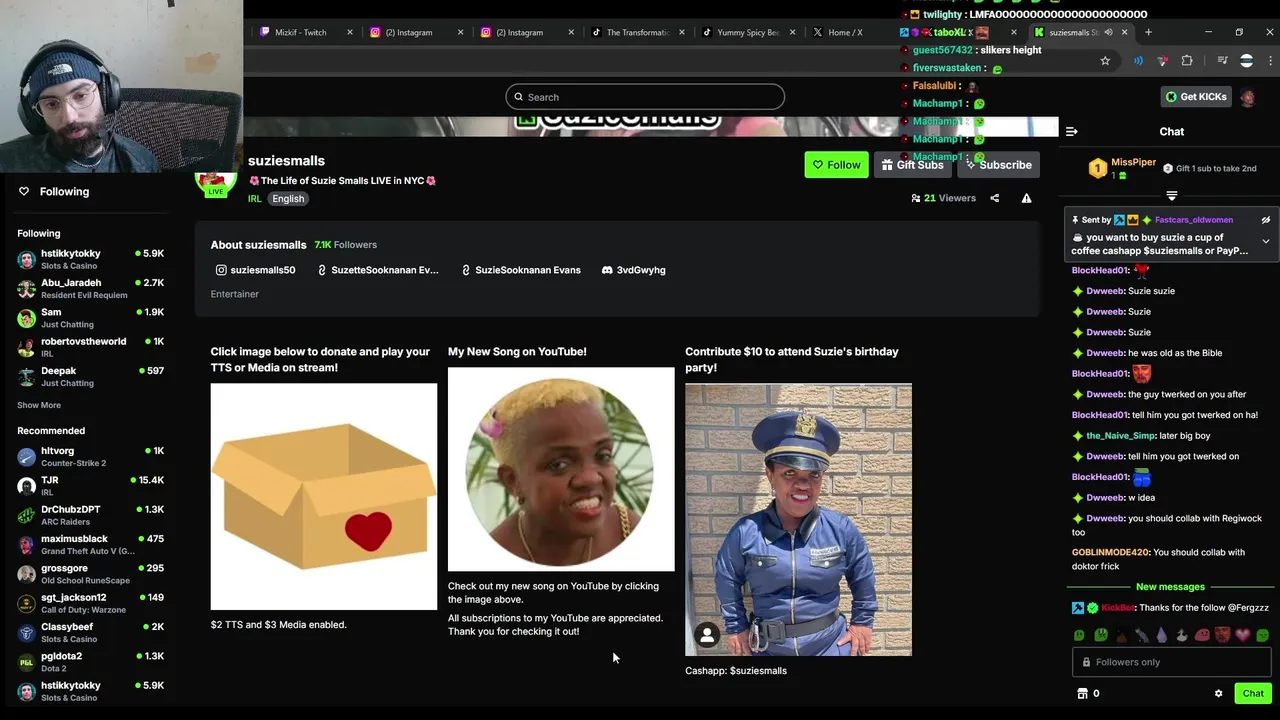Insert the pink heart quick emote
This screenshot has width=1280, height=720.
1243,635
